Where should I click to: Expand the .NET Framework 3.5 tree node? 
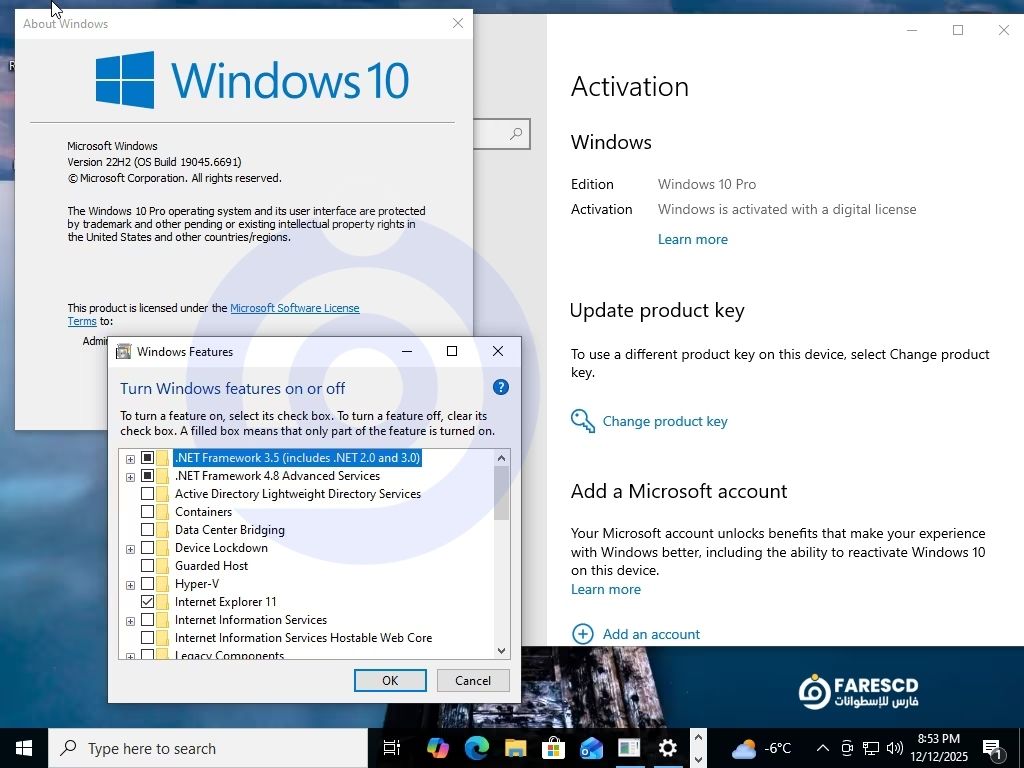[130, 458]
